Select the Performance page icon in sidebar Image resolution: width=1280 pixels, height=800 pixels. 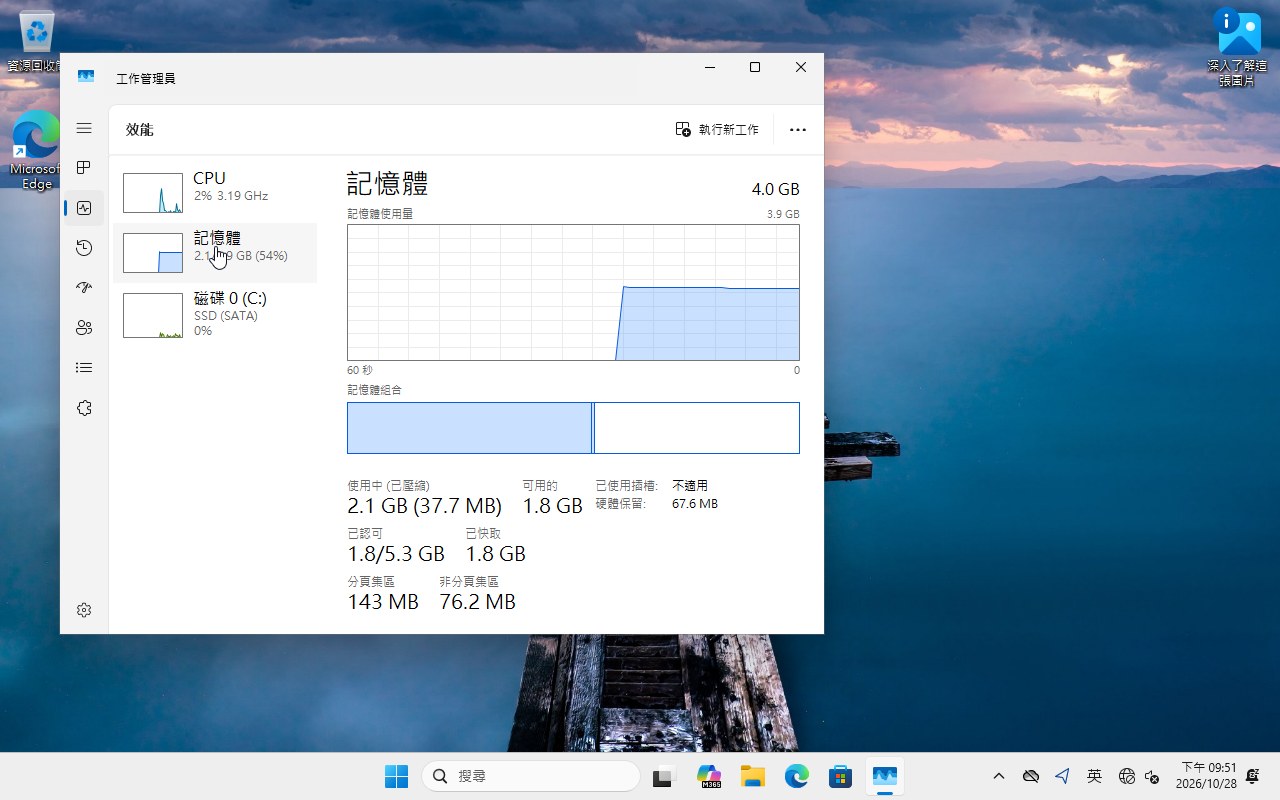(84, 208)
